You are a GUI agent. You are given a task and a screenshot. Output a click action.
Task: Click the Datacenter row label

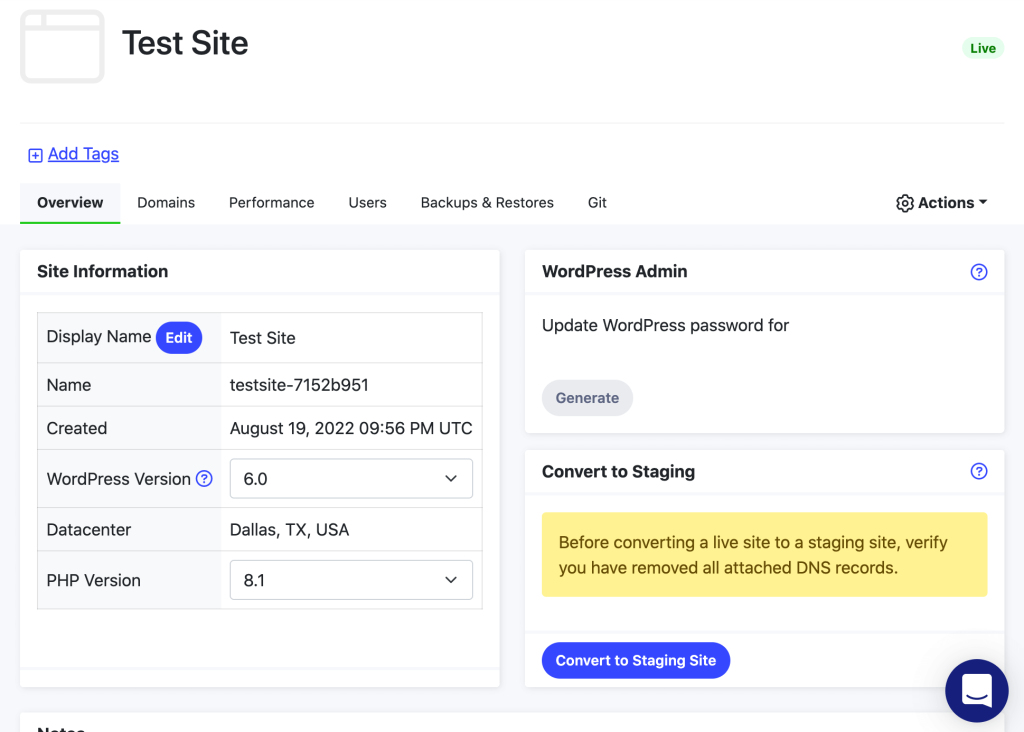pos(89,530)
